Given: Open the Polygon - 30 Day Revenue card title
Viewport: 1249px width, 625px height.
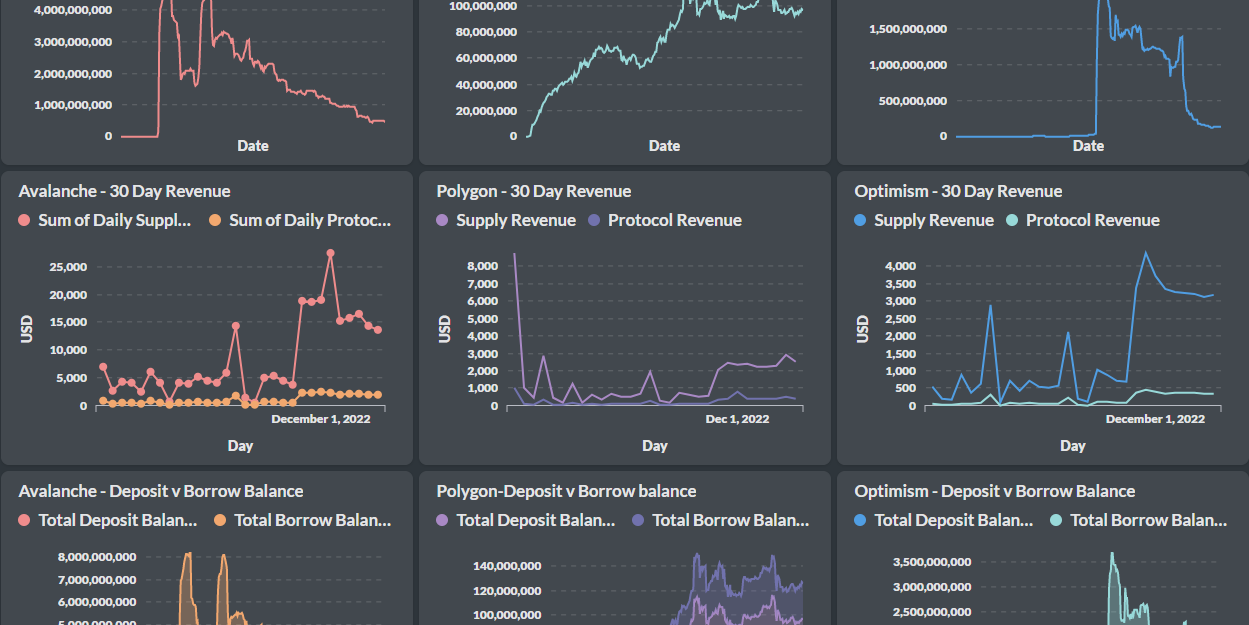Looking at the screenshot, I should click(x=534, y=191).
